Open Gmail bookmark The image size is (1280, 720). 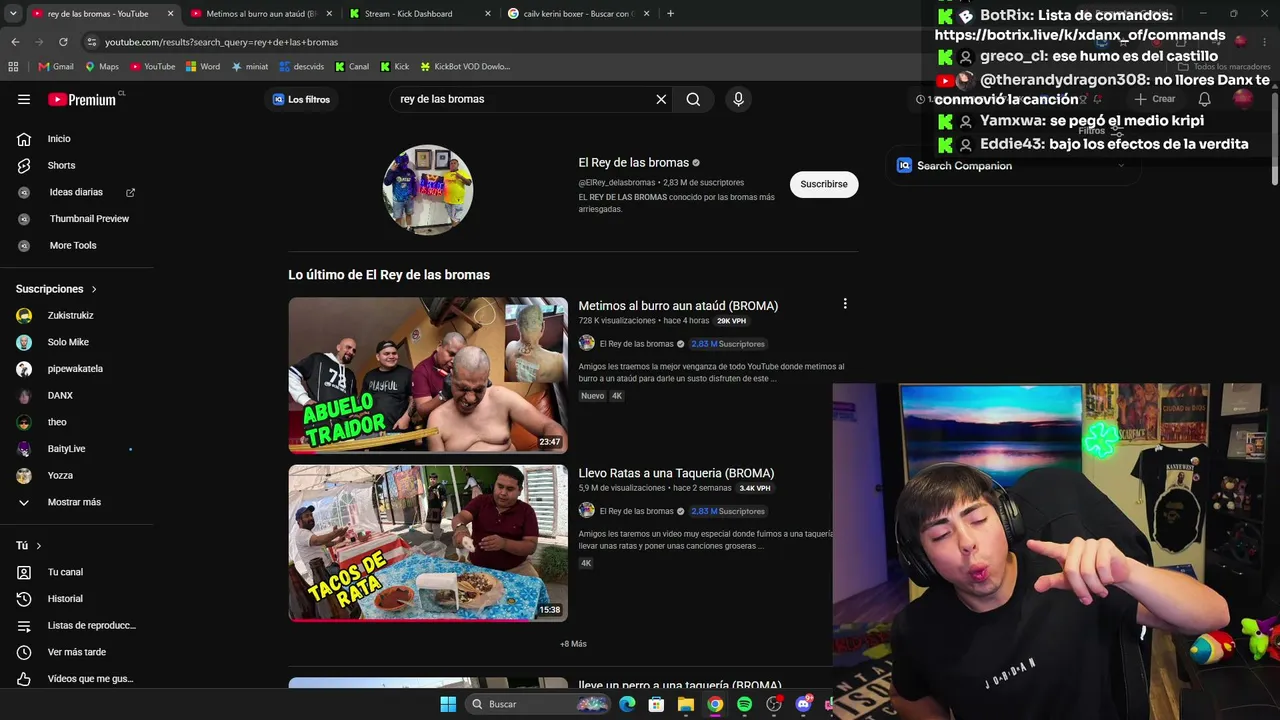pos(56,67)
